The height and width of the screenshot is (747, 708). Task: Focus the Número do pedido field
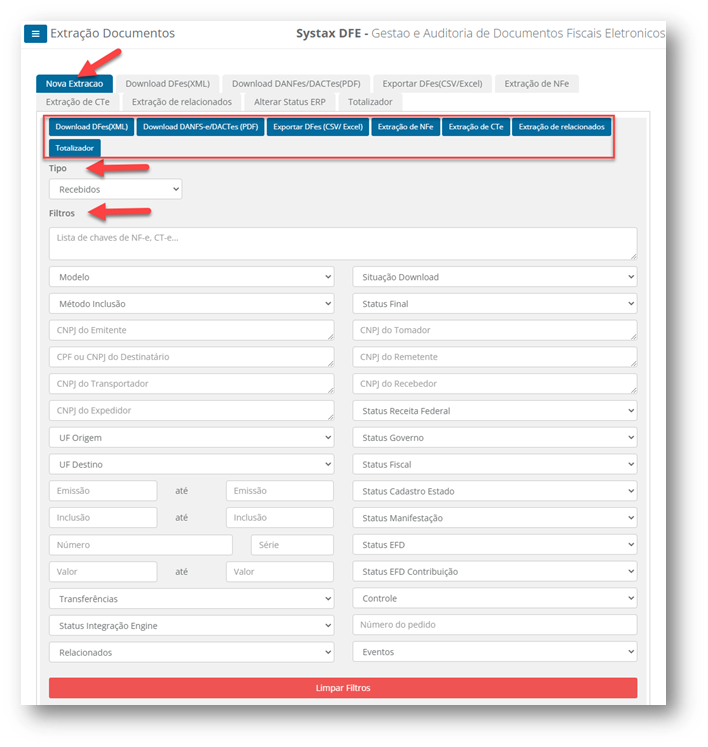click(495, 625)
